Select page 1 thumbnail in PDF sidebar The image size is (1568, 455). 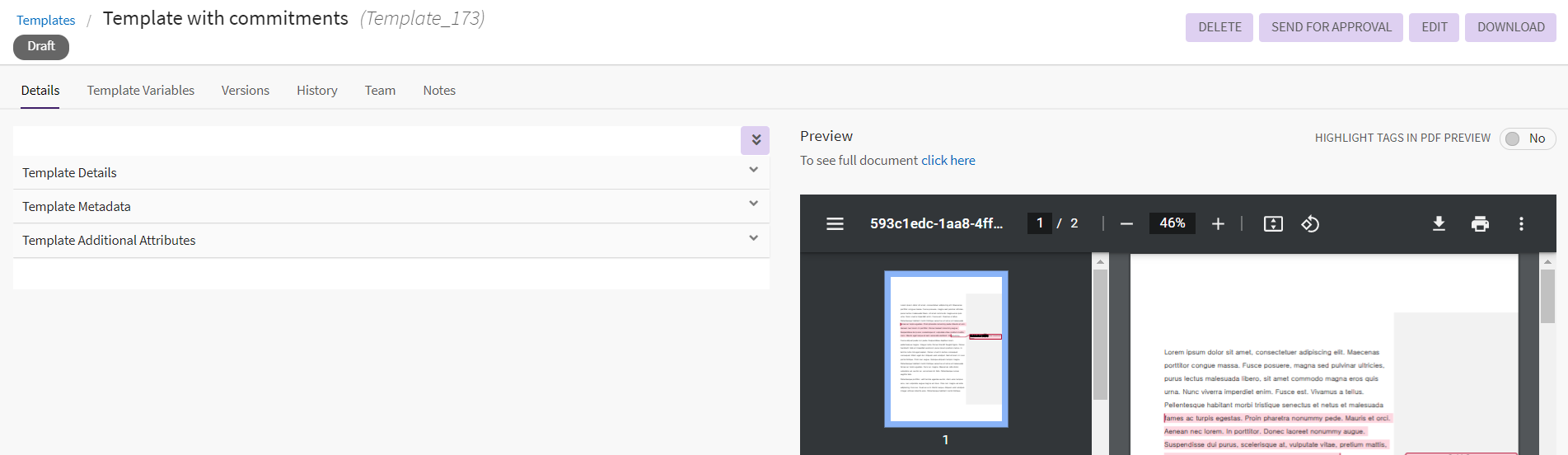(946, 349)
